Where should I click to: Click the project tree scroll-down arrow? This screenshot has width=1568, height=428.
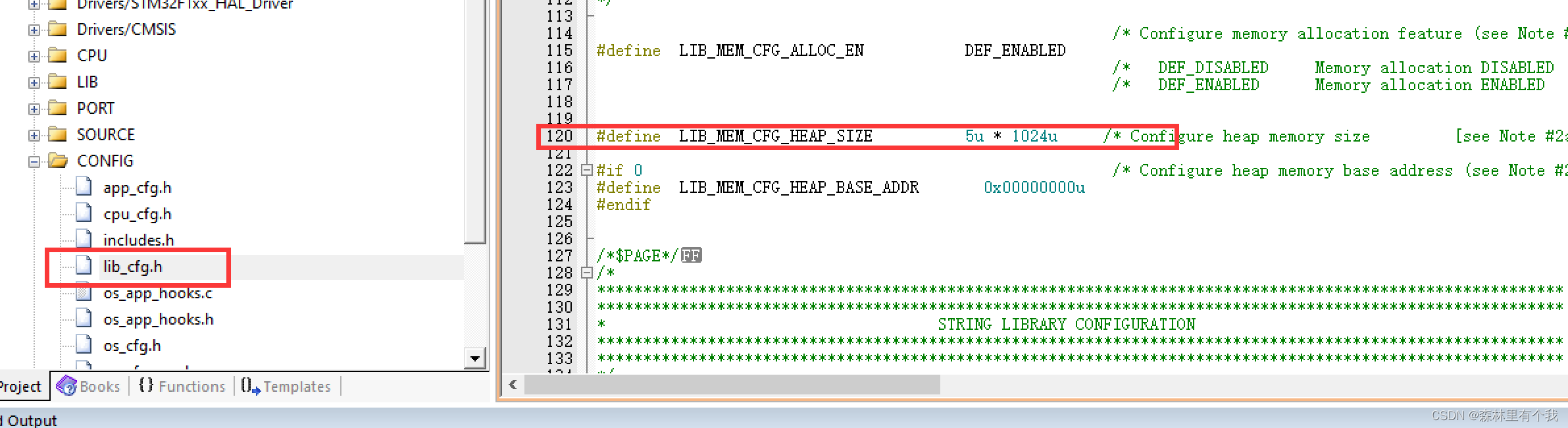pos(474,358)
